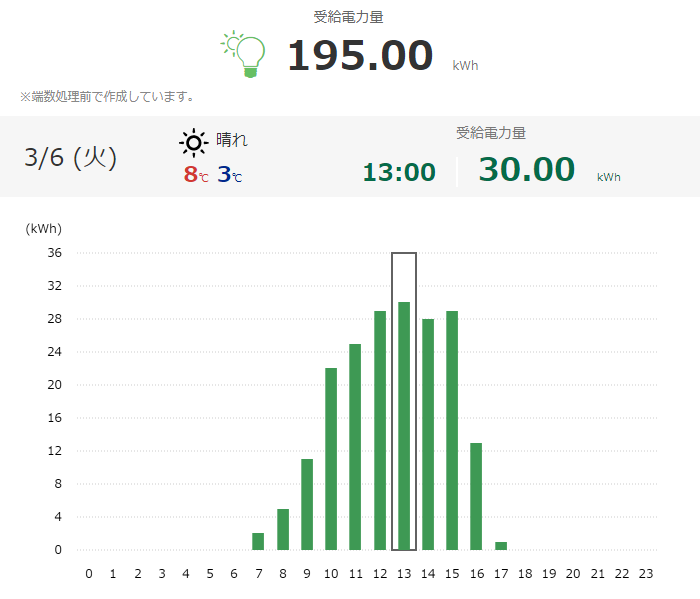Image resolution: width=700 pixels, height=599 pixels.
Task: Click the low temperature 3℃
Action: point(229,174)
